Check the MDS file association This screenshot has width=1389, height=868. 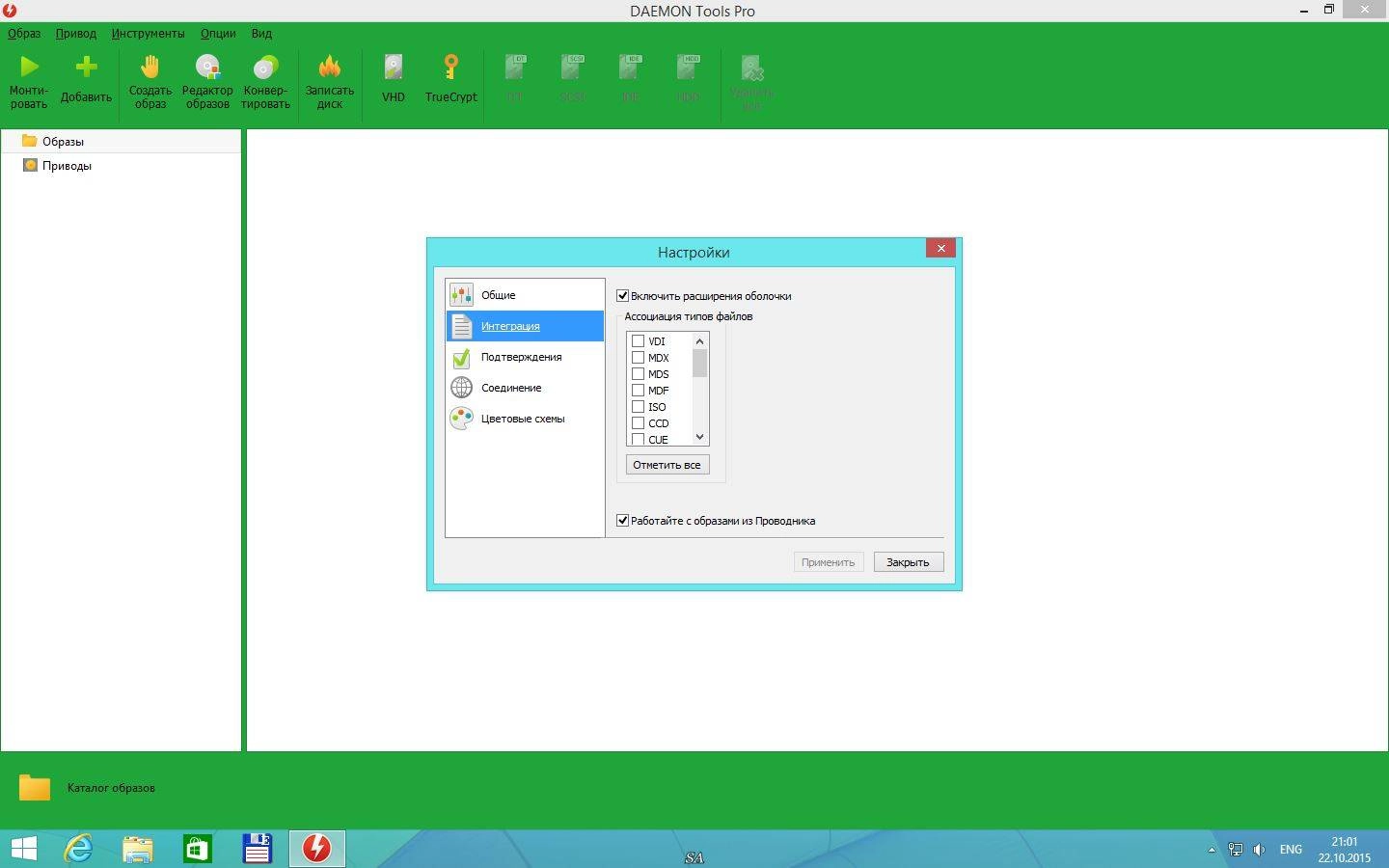(x=638, y=373)
